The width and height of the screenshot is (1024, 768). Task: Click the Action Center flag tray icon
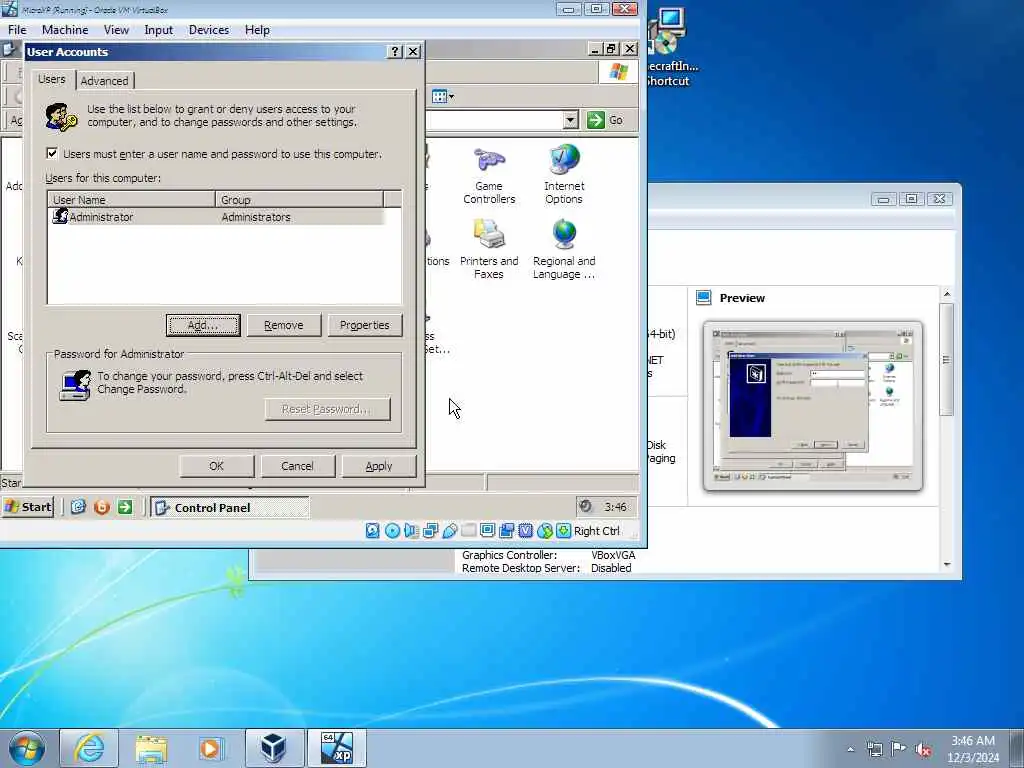point(899,749)
